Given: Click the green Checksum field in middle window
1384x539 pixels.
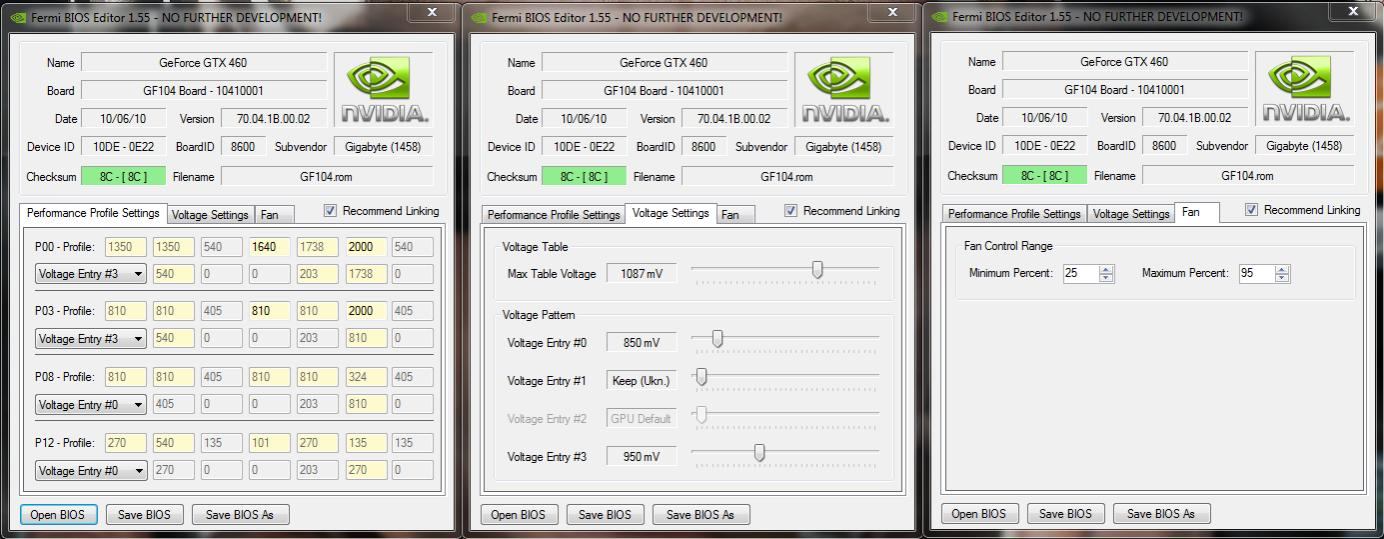Looking at the screenshot, I should coord(584,176).
